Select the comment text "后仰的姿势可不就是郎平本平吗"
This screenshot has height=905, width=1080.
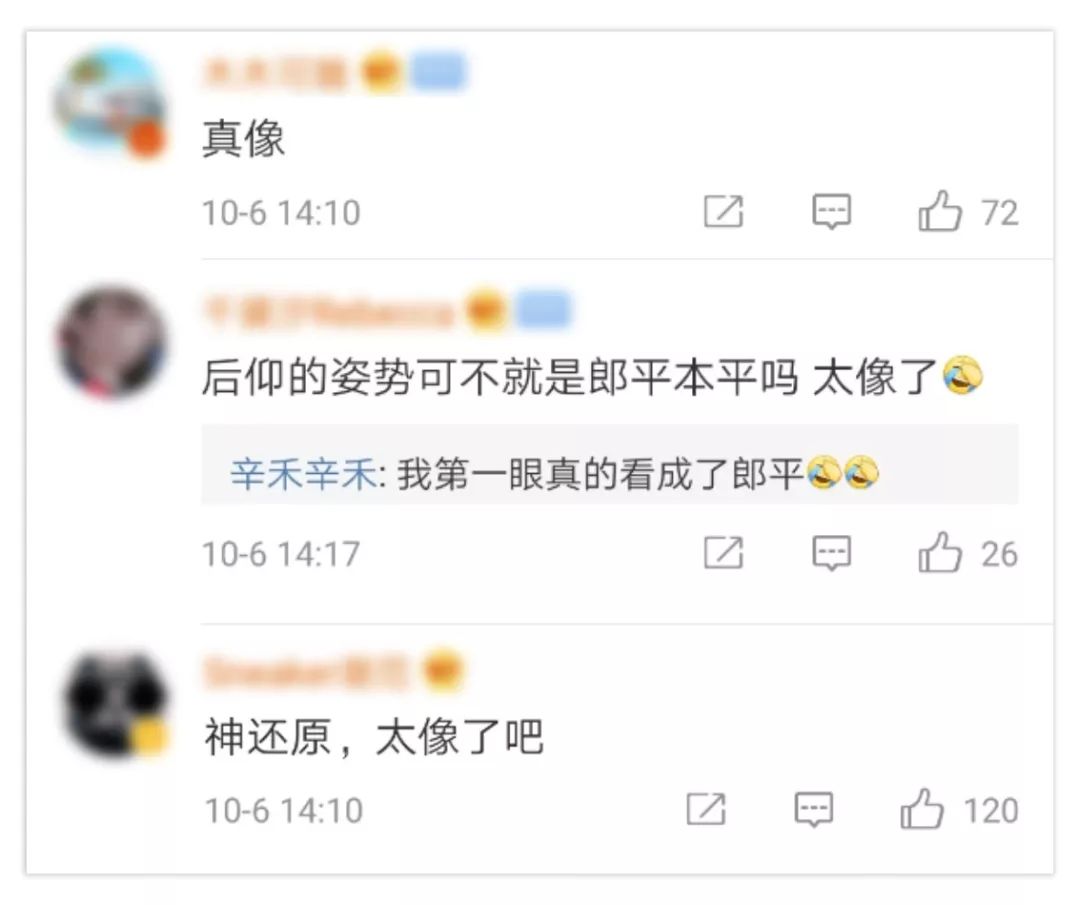pos(500,377)
